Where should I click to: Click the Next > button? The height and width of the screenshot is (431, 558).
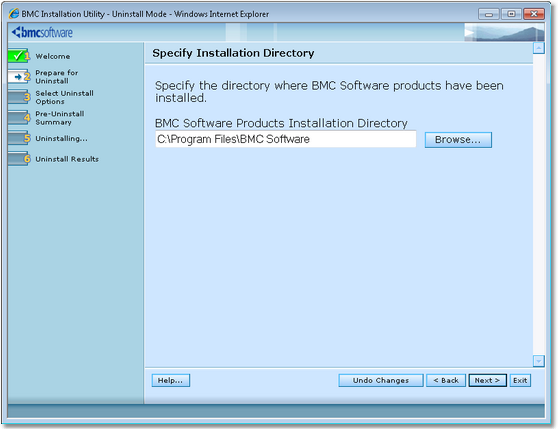coord(487,380)
